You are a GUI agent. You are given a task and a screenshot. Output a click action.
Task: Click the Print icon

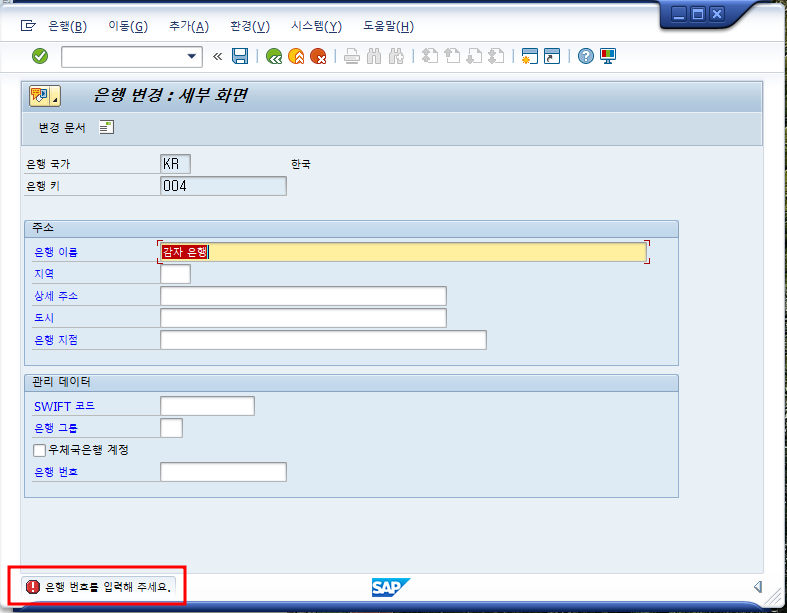(x=352, y=56)
